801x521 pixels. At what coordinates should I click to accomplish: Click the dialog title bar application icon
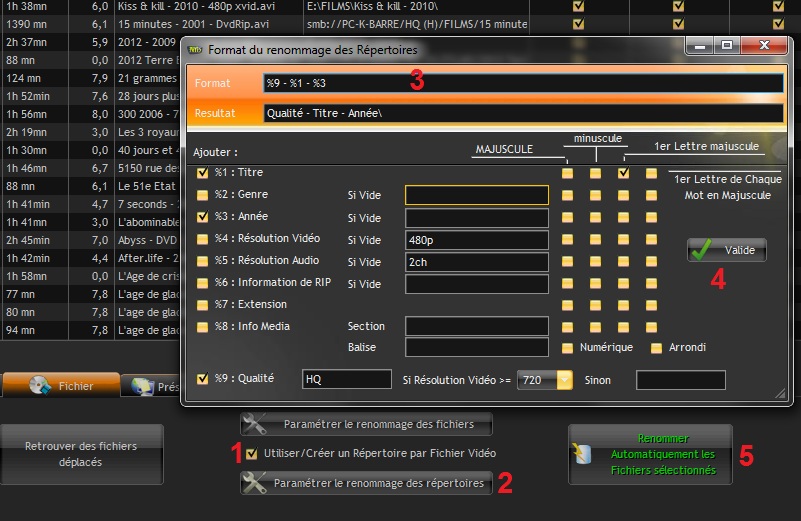(x=194, y=48)
